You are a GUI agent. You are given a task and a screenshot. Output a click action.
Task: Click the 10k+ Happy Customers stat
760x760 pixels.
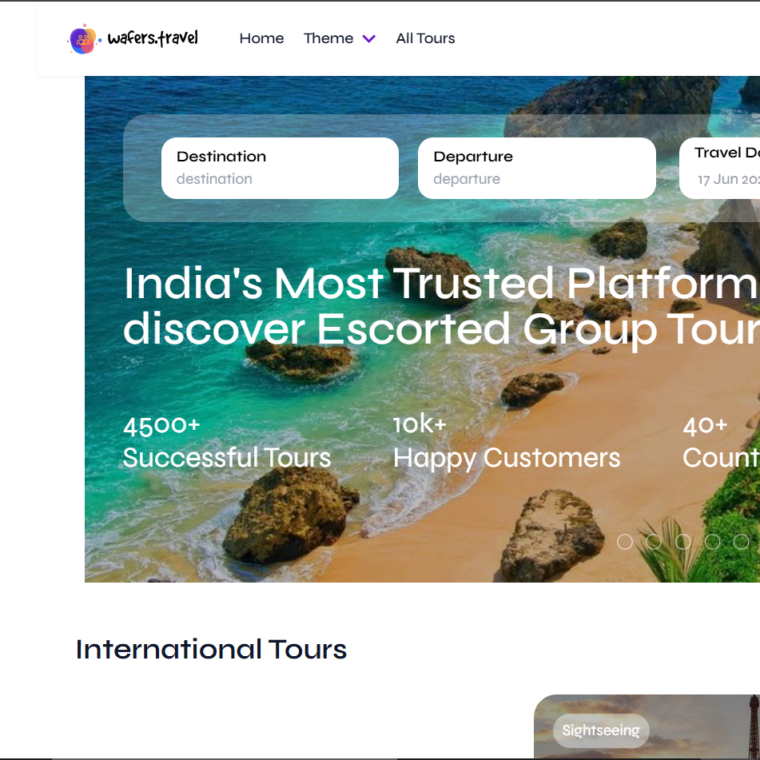point(507,443)
